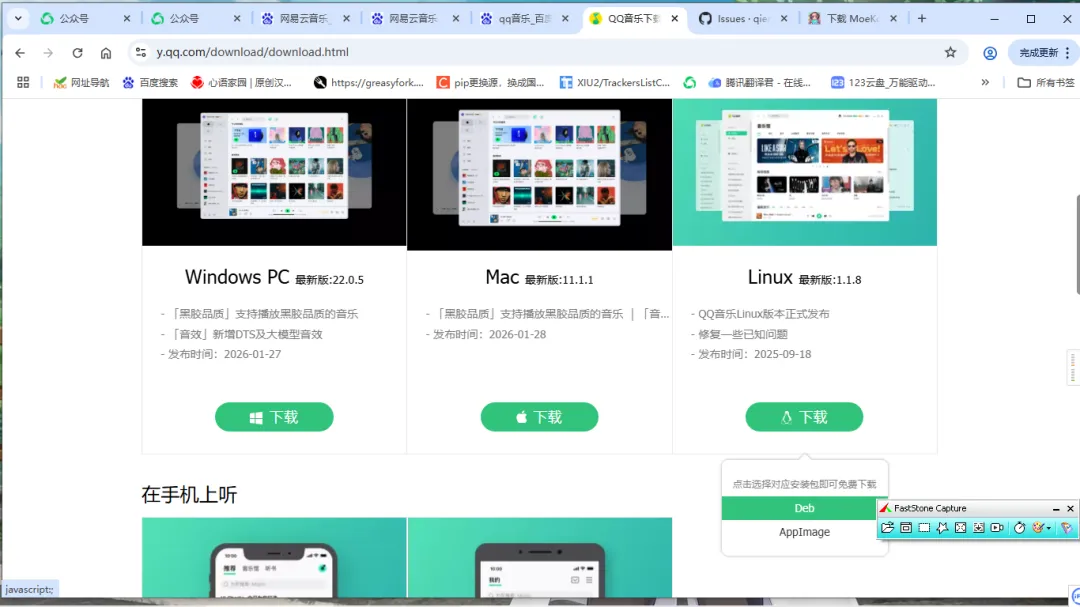This screenshot has height=607, width=1080.
Task: Click the 完成更新 update button
Action: pos(1039,53)
